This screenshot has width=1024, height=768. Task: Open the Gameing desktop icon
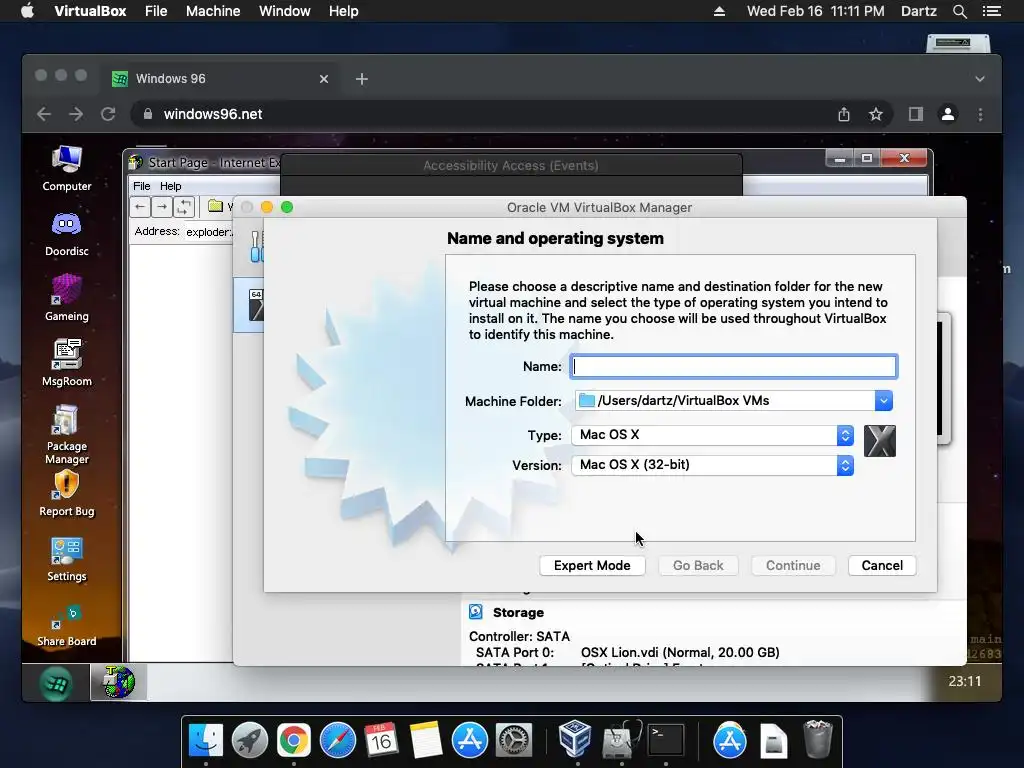[67, 298]
